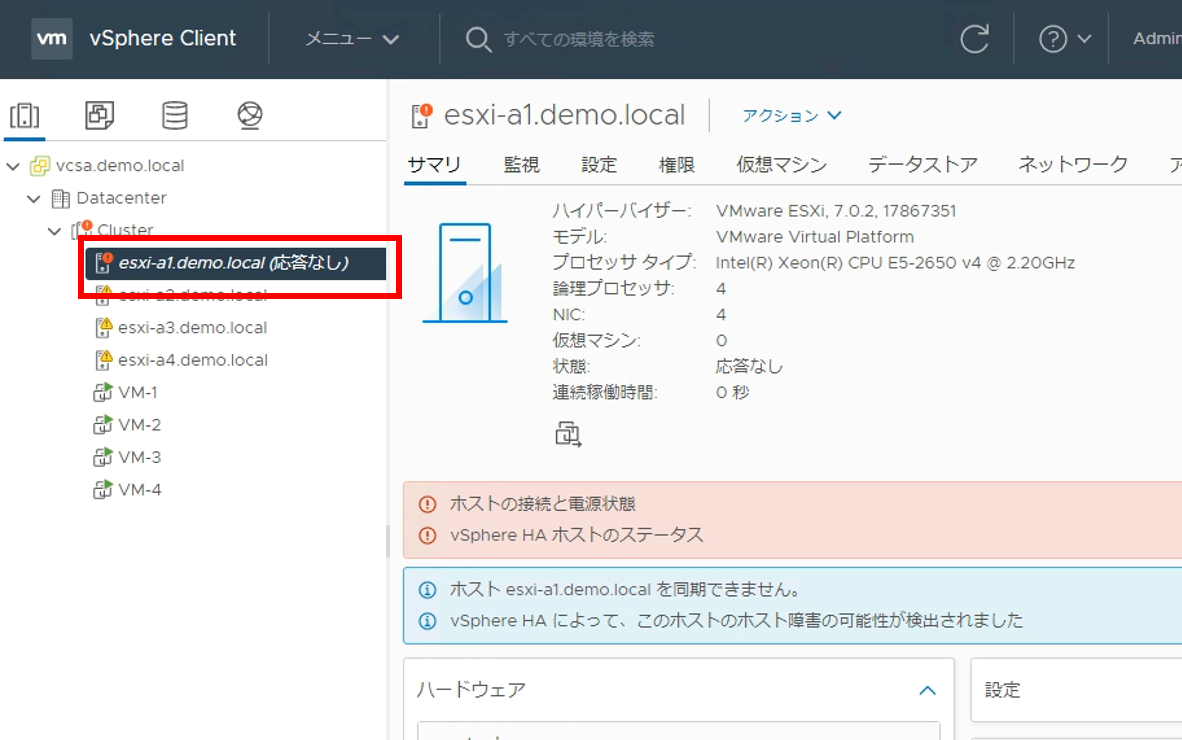Image resolution: width=1182 pixels, height=740 pixels.
Task: Open the help dropdown chevron
Action: tap(1084, 38)
